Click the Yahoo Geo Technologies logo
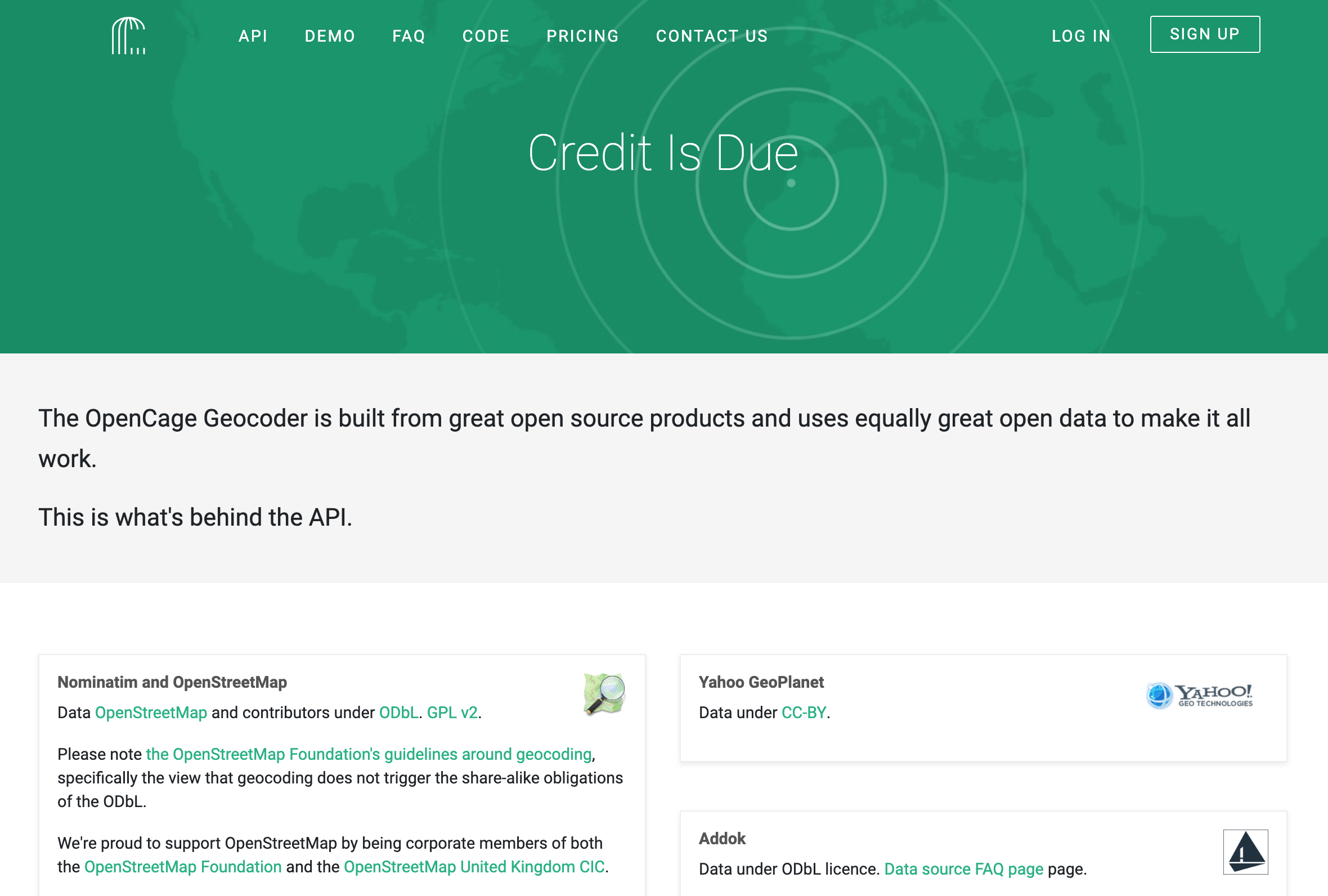Viewport: 1328px width, 896px height. (x=1199, y=696)
